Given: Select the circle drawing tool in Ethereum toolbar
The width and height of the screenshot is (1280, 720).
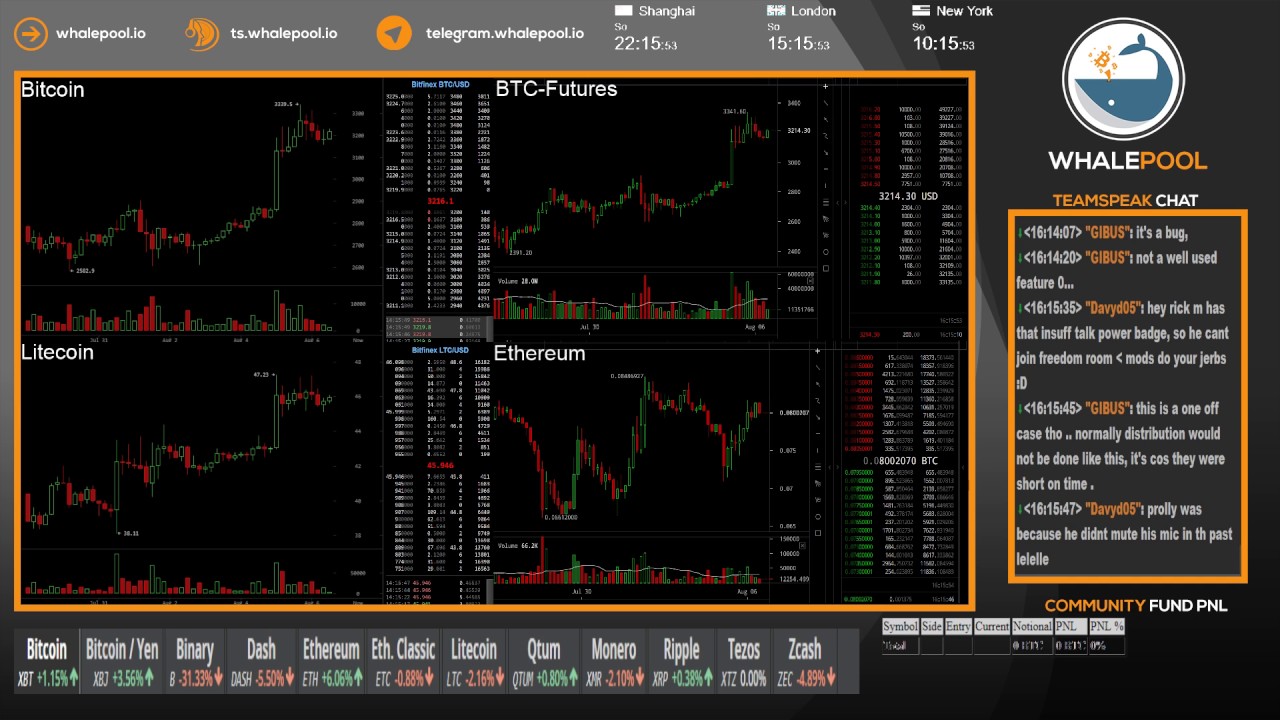Looking at the screenshot, I should 818,517.
